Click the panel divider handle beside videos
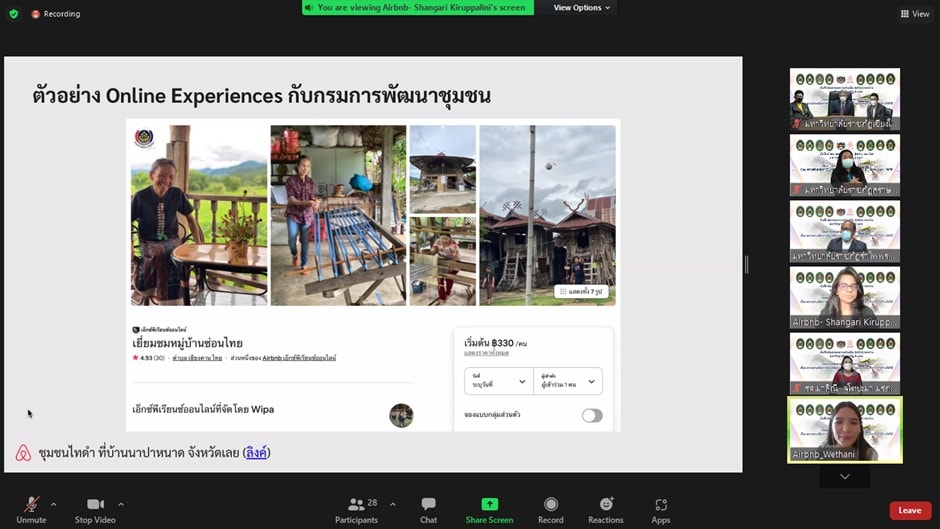This screenshot has height=529, width=940. point(746,264)
